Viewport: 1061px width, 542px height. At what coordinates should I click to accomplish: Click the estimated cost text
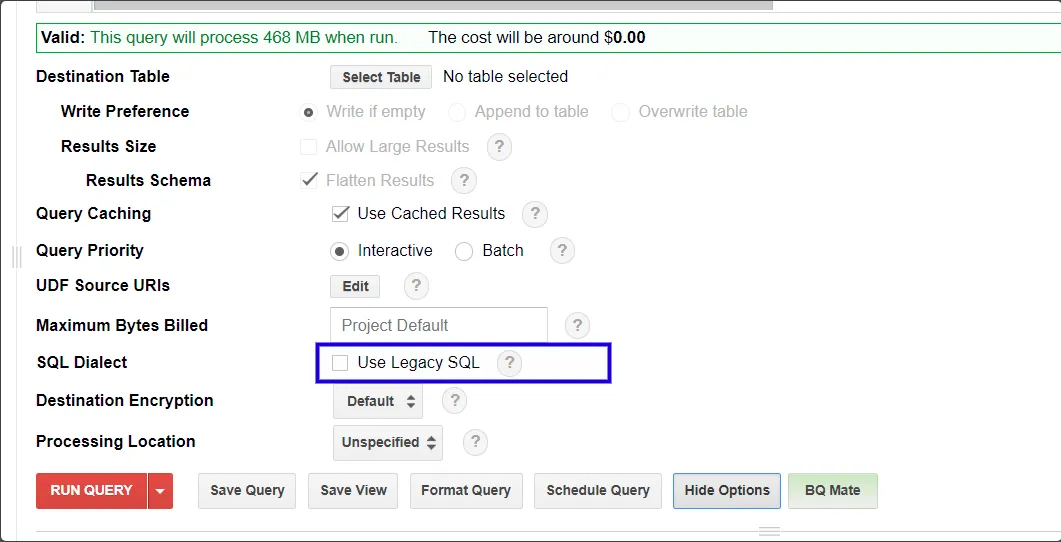537,38
